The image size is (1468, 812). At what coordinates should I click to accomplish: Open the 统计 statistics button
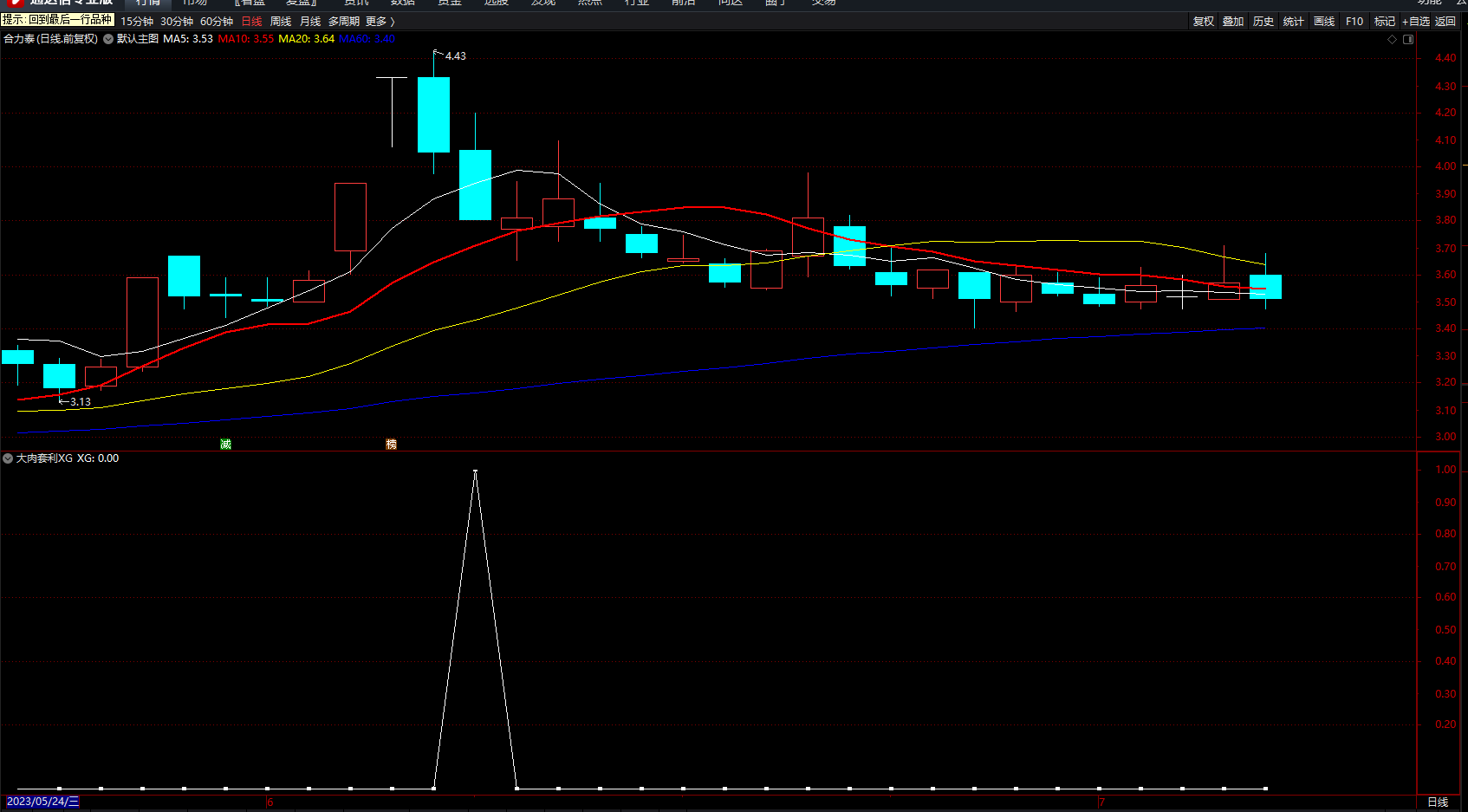(1293, 22)
